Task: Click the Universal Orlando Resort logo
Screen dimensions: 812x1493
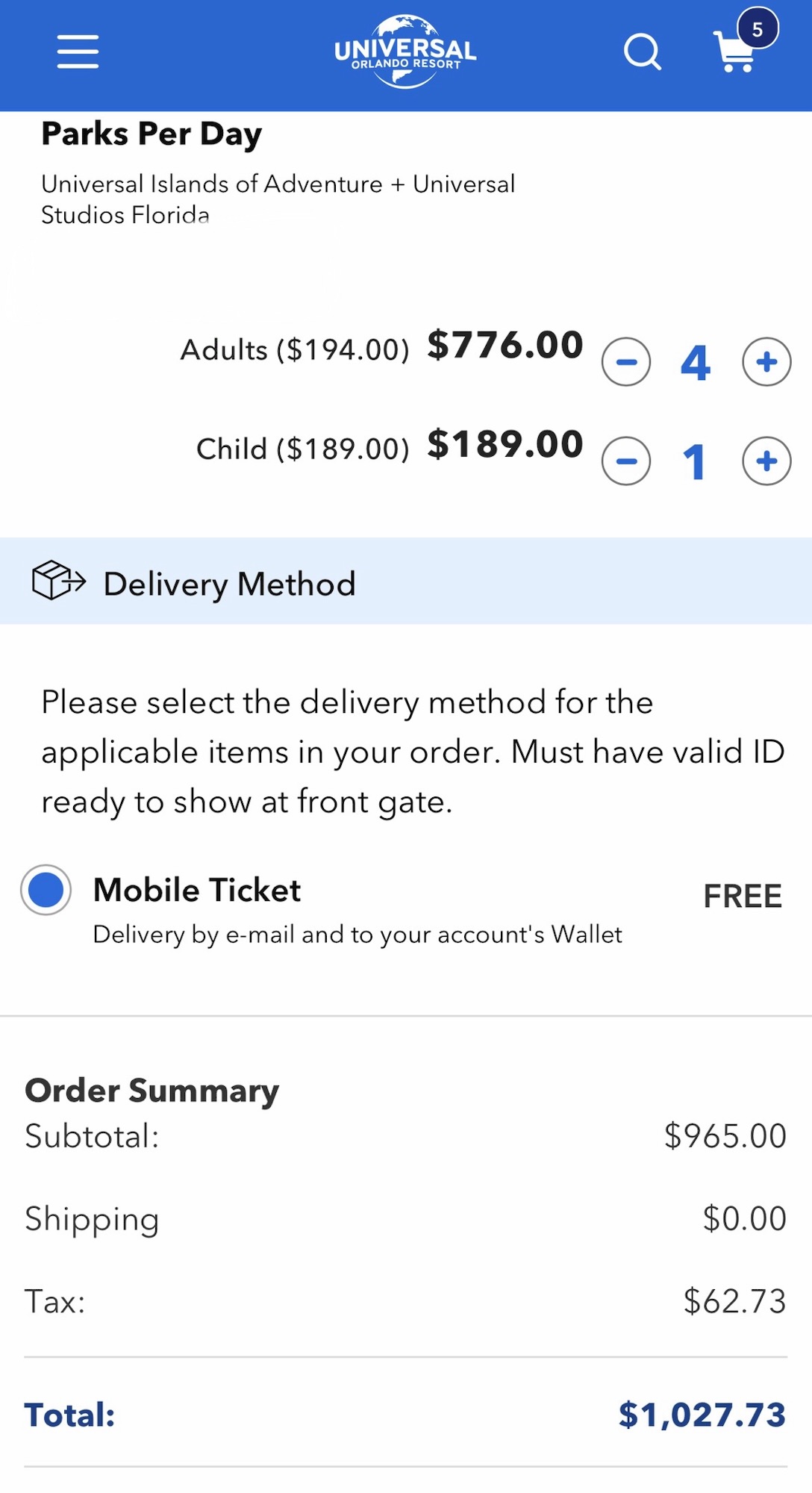Action: pyautogui.click(x=405, y=52)
